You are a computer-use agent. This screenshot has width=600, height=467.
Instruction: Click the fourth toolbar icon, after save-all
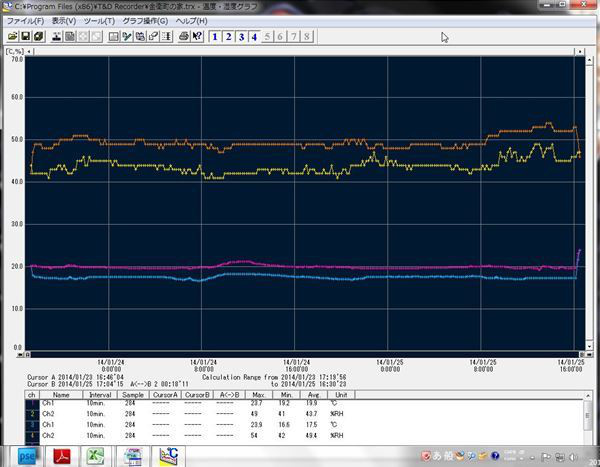57,36
